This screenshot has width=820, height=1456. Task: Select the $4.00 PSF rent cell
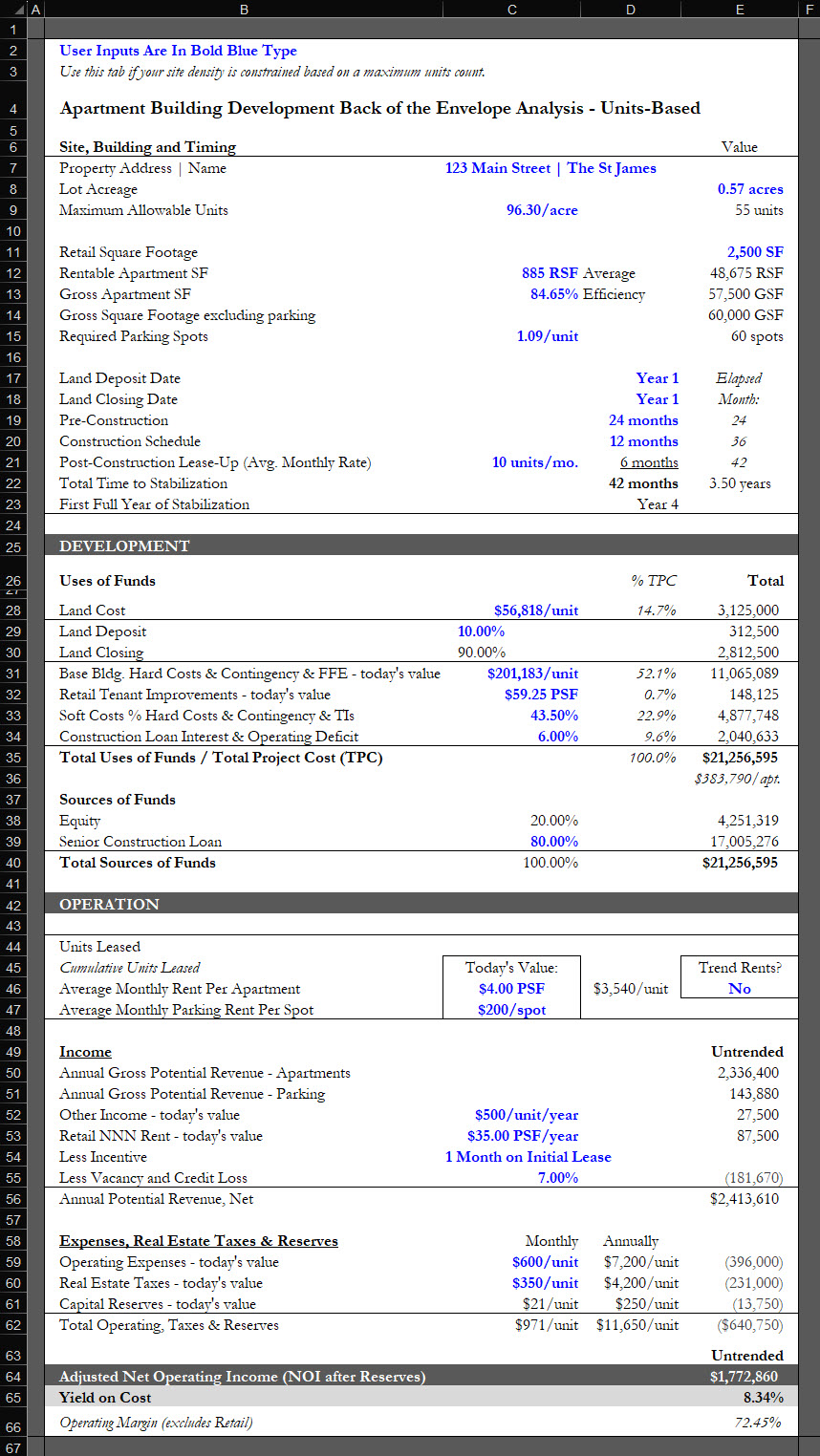pos(511,989)
